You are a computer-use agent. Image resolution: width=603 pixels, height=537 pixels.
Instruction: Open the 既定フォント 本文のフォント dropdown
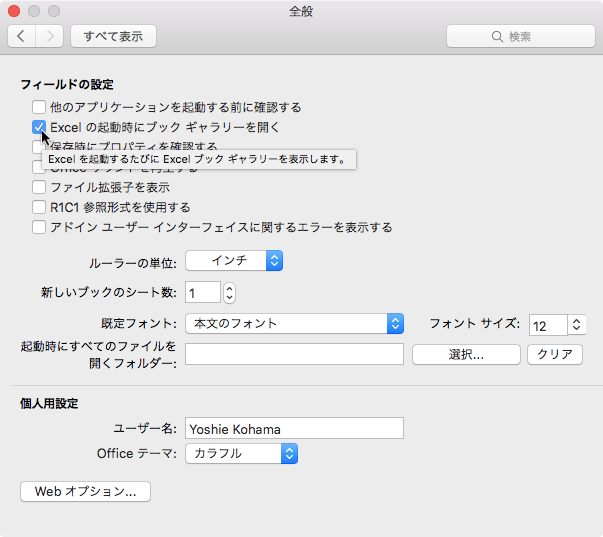(295, 324)
